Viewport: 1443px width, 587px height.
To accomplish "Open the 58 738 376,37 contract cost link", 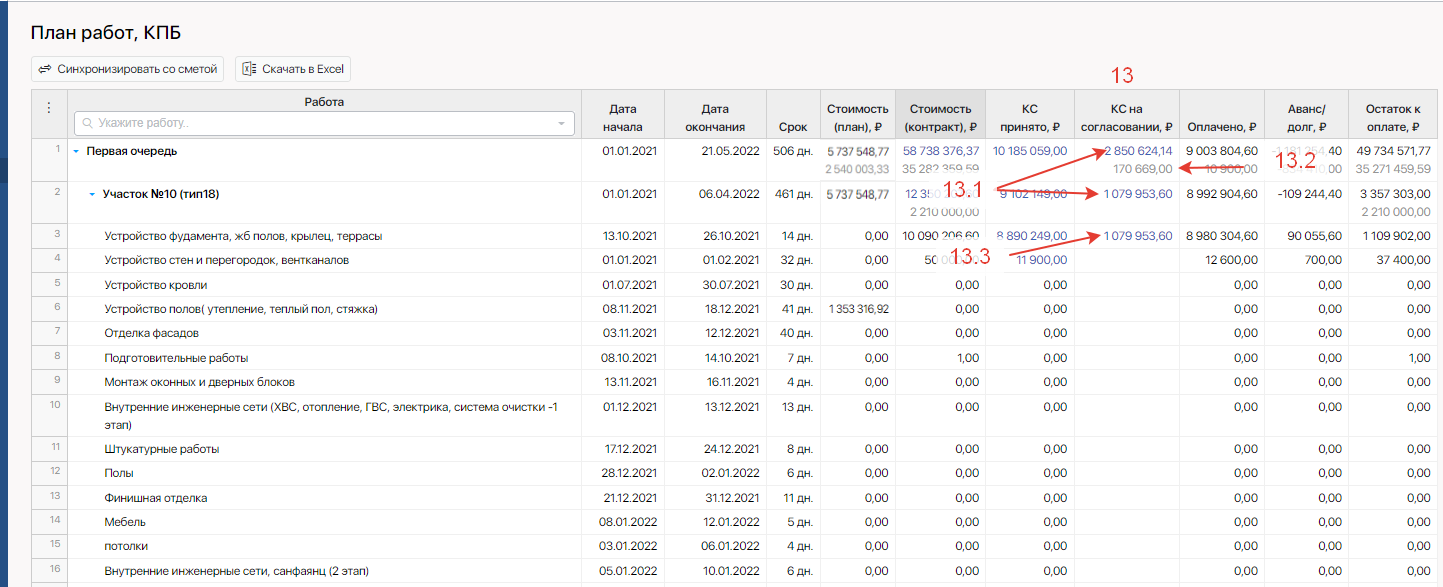I will coord(941,151).
